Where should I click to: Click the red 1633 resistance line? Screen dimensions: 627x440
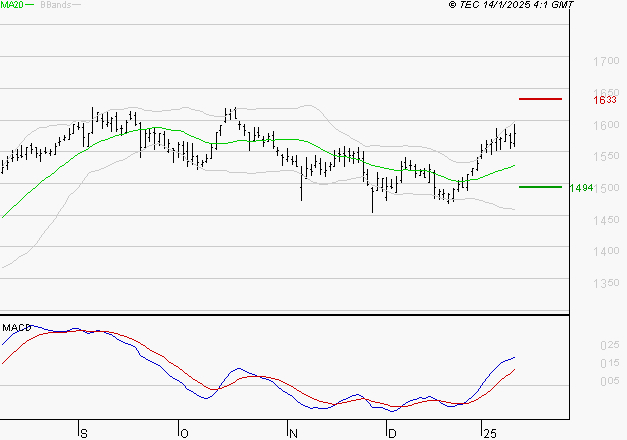540,99
